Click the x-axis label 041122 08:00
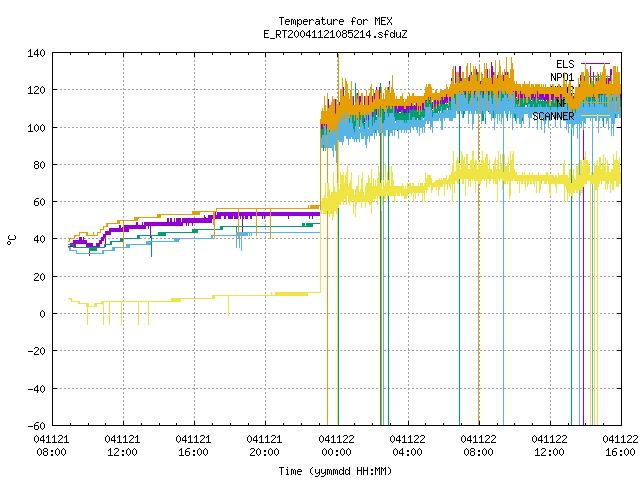Viewport: 640px width, 480px height. click(478, 446)
